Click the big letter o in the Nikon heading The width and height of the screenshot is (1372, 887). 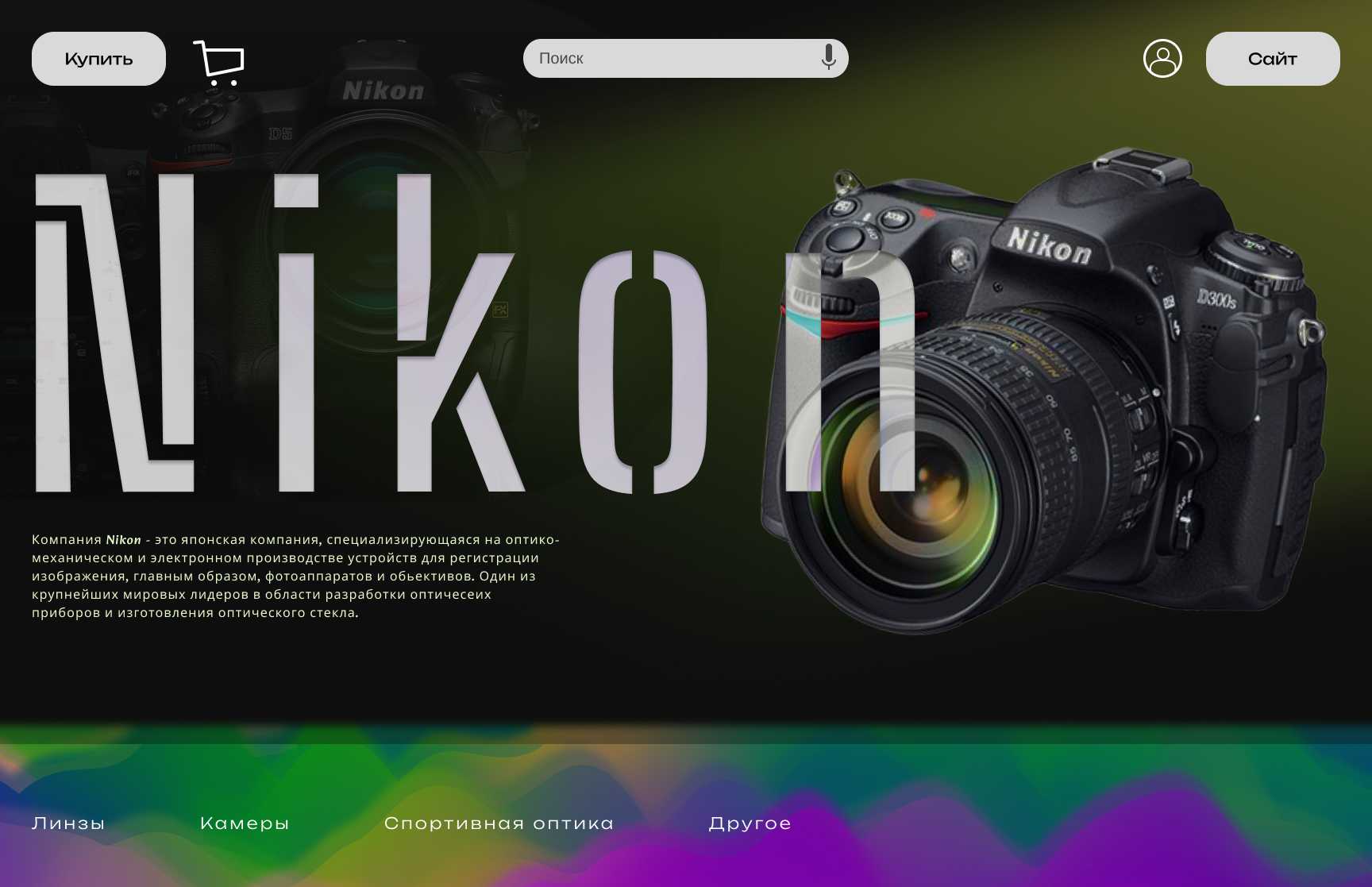[643, 372]
